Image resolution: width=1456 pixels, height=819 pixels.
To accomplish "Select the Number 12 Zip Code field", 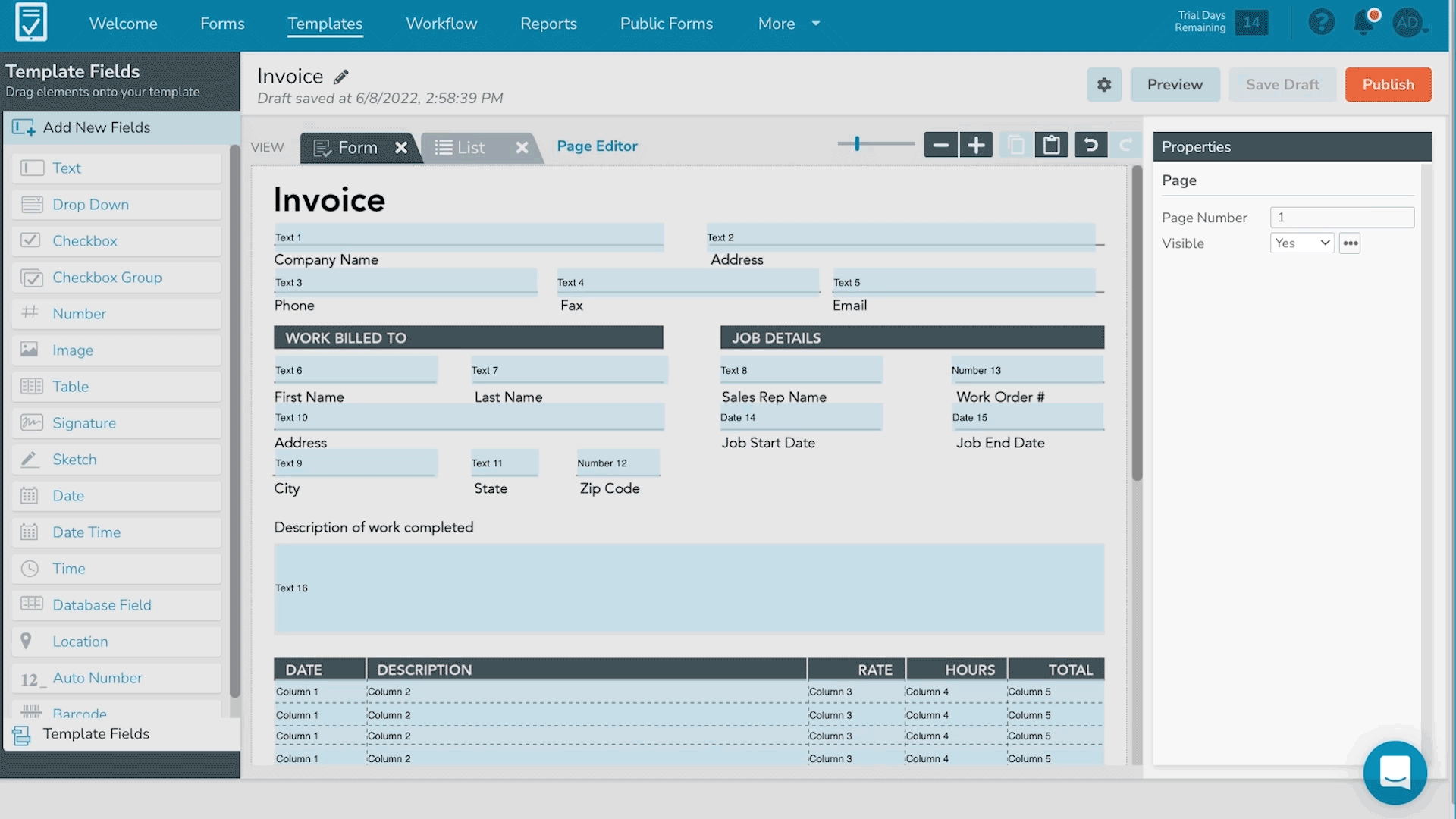I will pyautogui.click(x=618, y=463).
